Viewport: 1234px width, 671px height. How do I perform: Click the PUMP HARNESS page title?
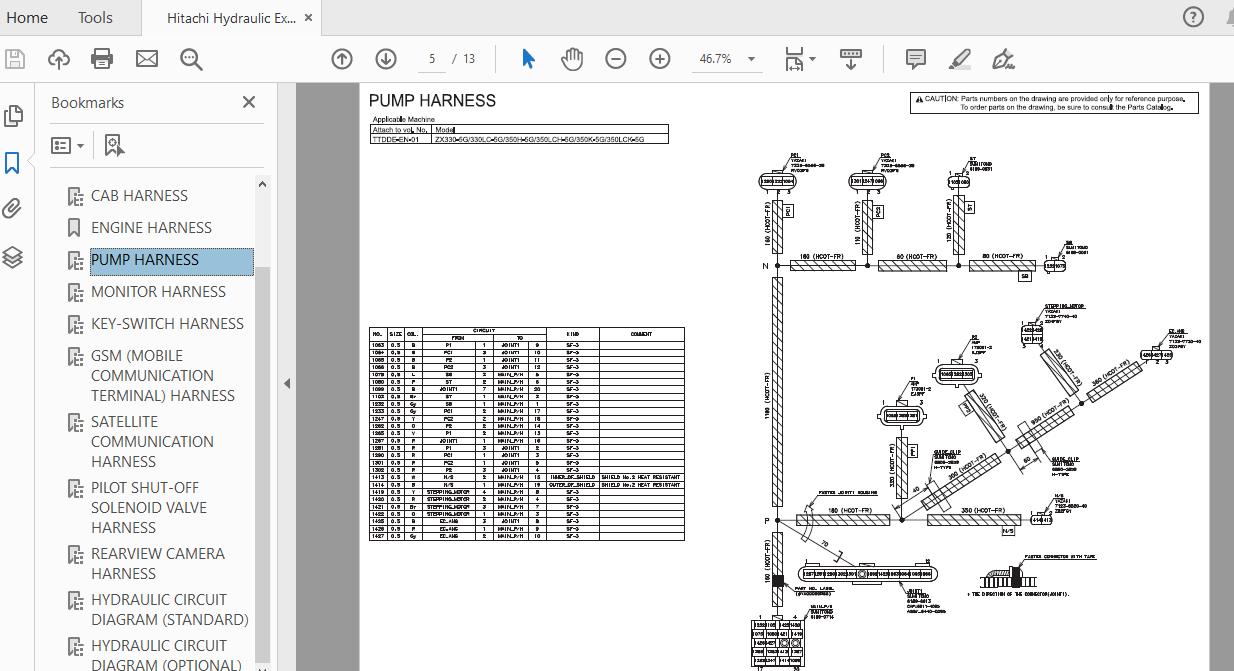(432, 100)
